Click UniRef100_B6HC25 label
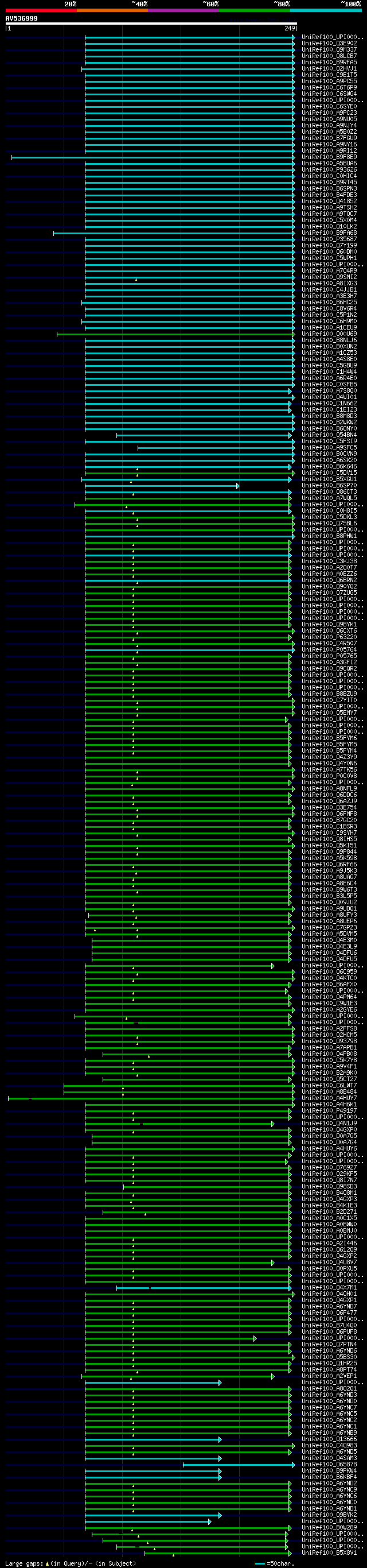This screenshot has height=1568, width=367. click(329, 303)
